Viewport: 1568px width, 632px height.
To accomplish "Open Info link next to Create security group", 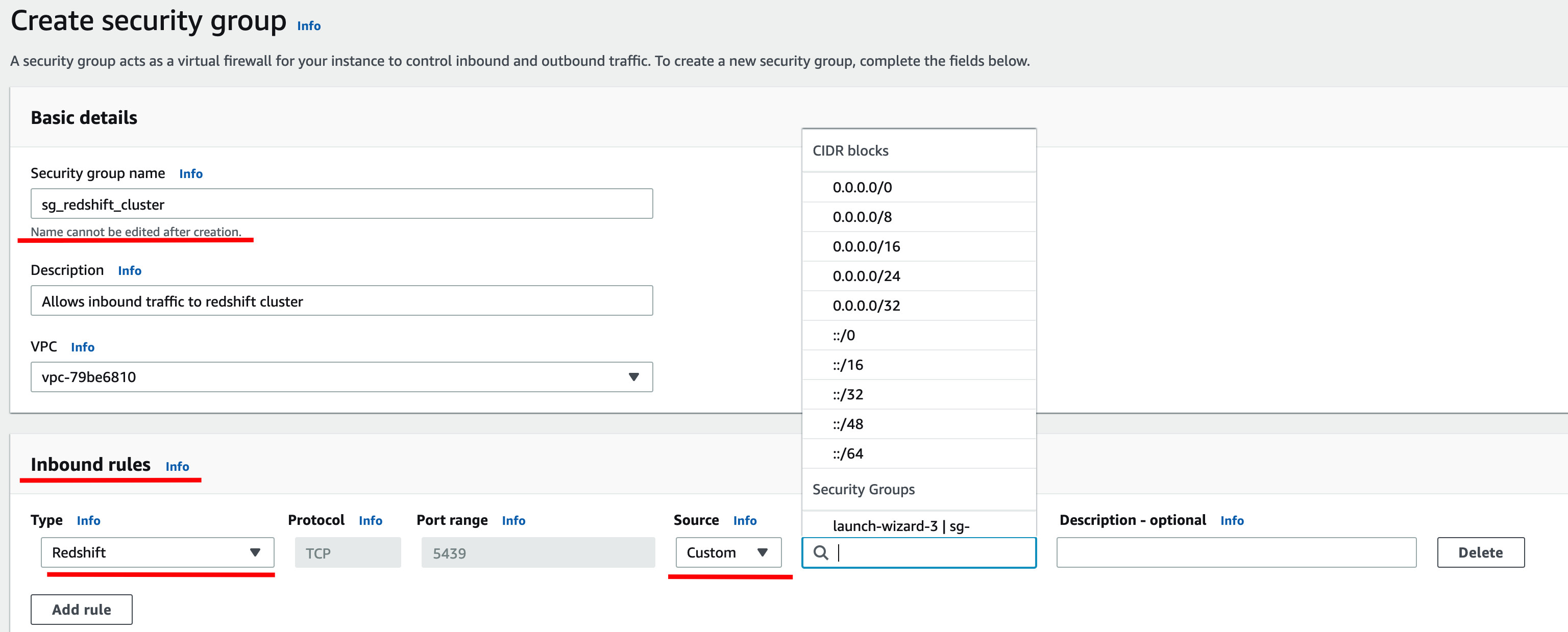I will (309, 26).
